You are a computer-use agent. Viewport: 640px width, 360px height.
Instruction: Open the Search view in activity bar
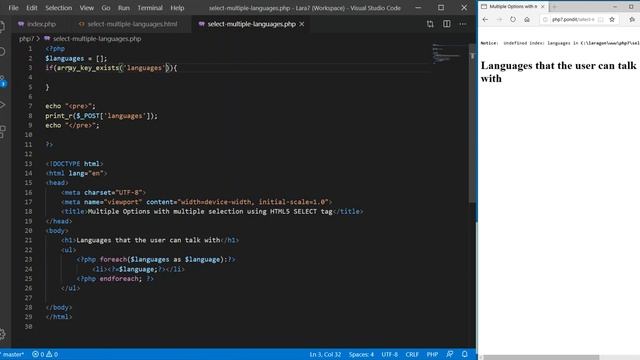2,52
